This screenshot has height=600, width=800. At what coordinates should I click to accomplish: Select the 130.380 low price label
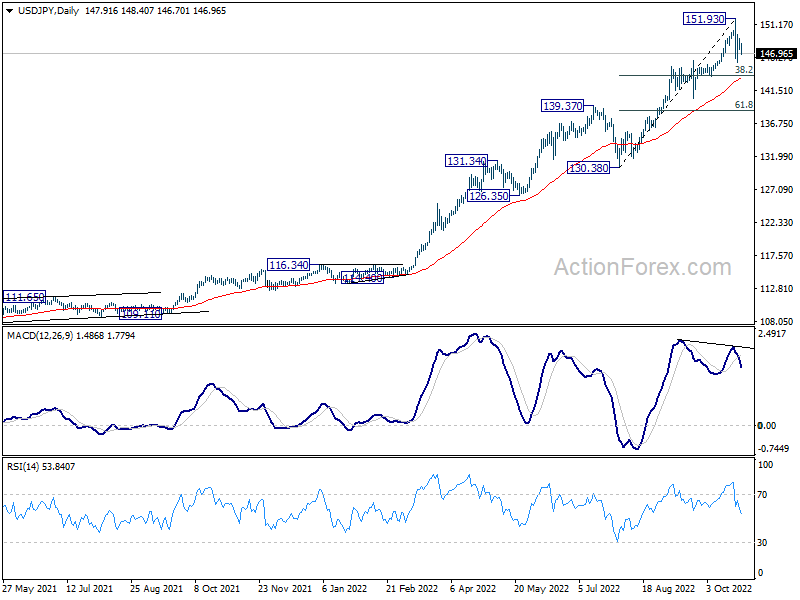588,168
